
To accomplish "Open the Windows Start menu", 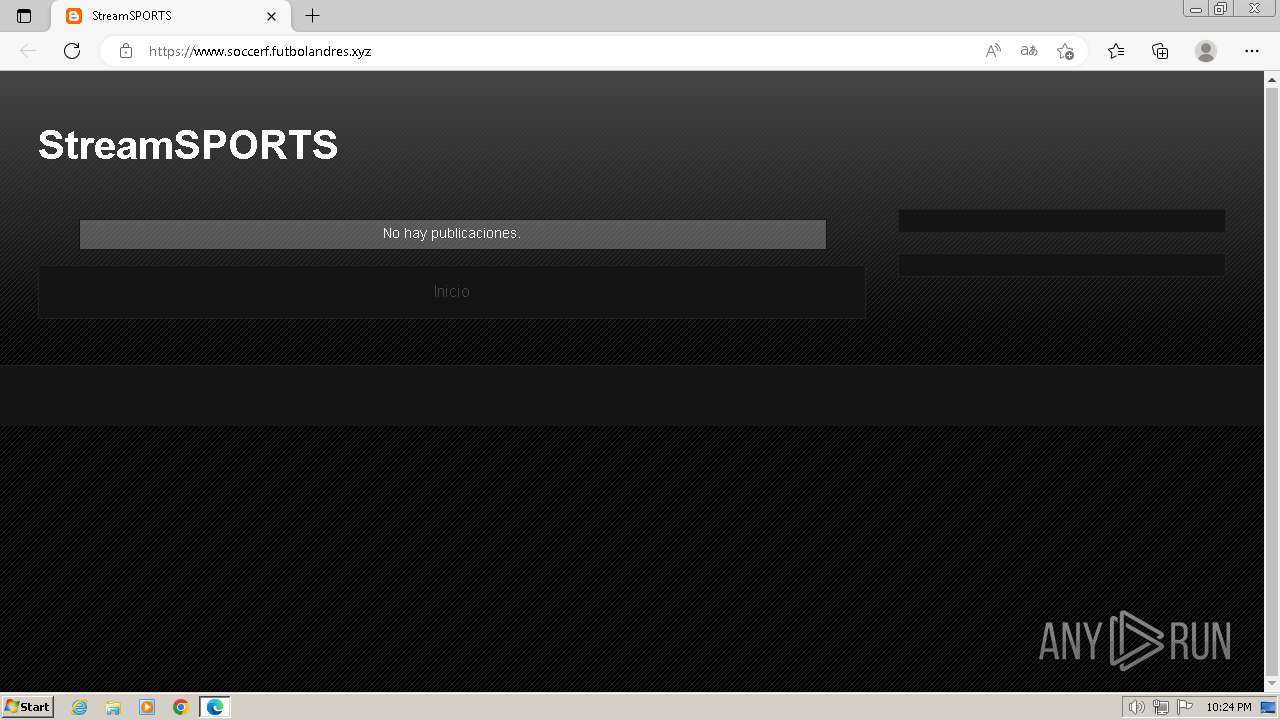I will (x=27, y=707).
